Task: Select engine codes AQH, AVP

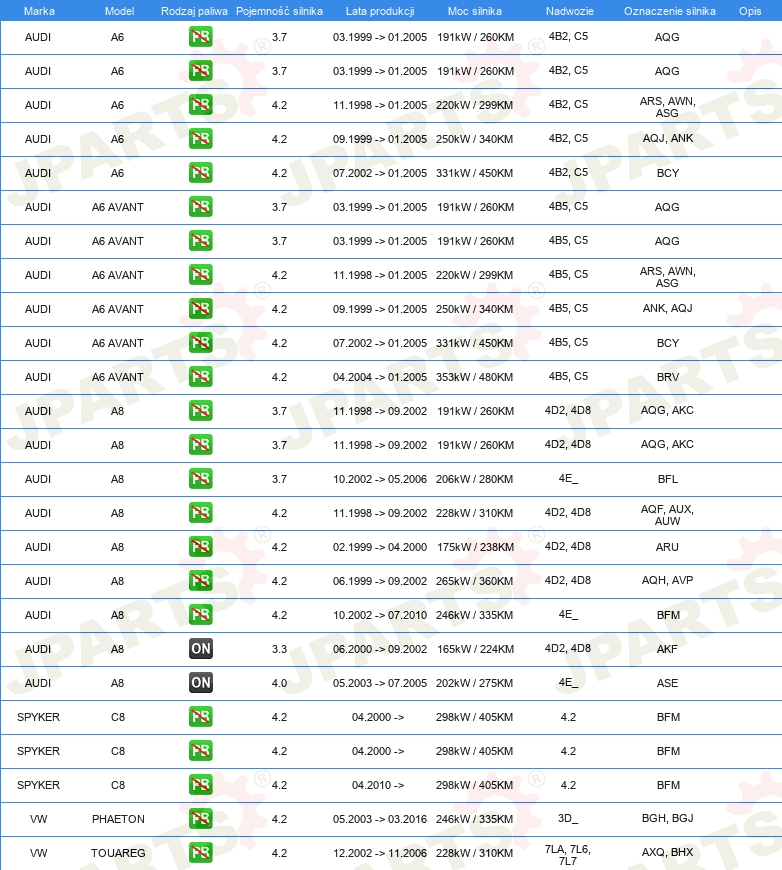Action: tap(667, 580)
